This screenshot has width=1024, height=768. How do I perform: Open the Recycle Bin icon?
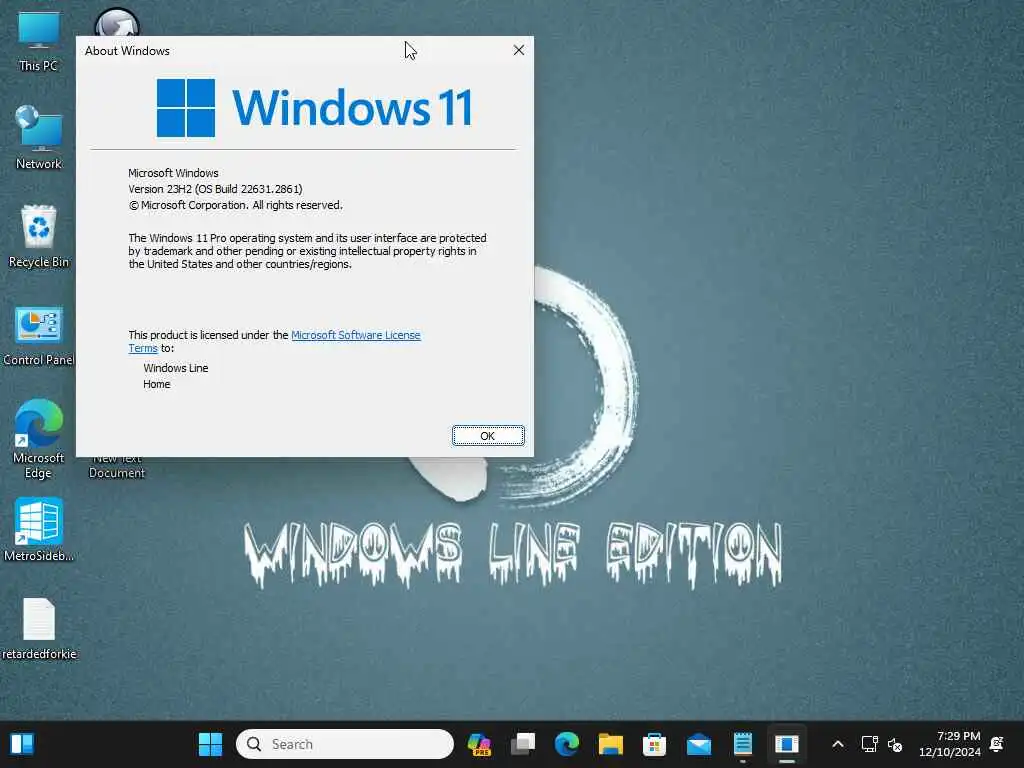coord(38,236)
